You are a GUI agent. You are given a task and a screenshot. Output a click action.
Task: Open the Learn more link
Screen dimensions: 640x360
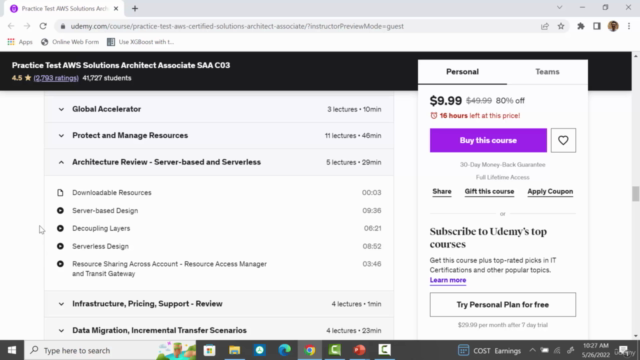coord(448,280)
